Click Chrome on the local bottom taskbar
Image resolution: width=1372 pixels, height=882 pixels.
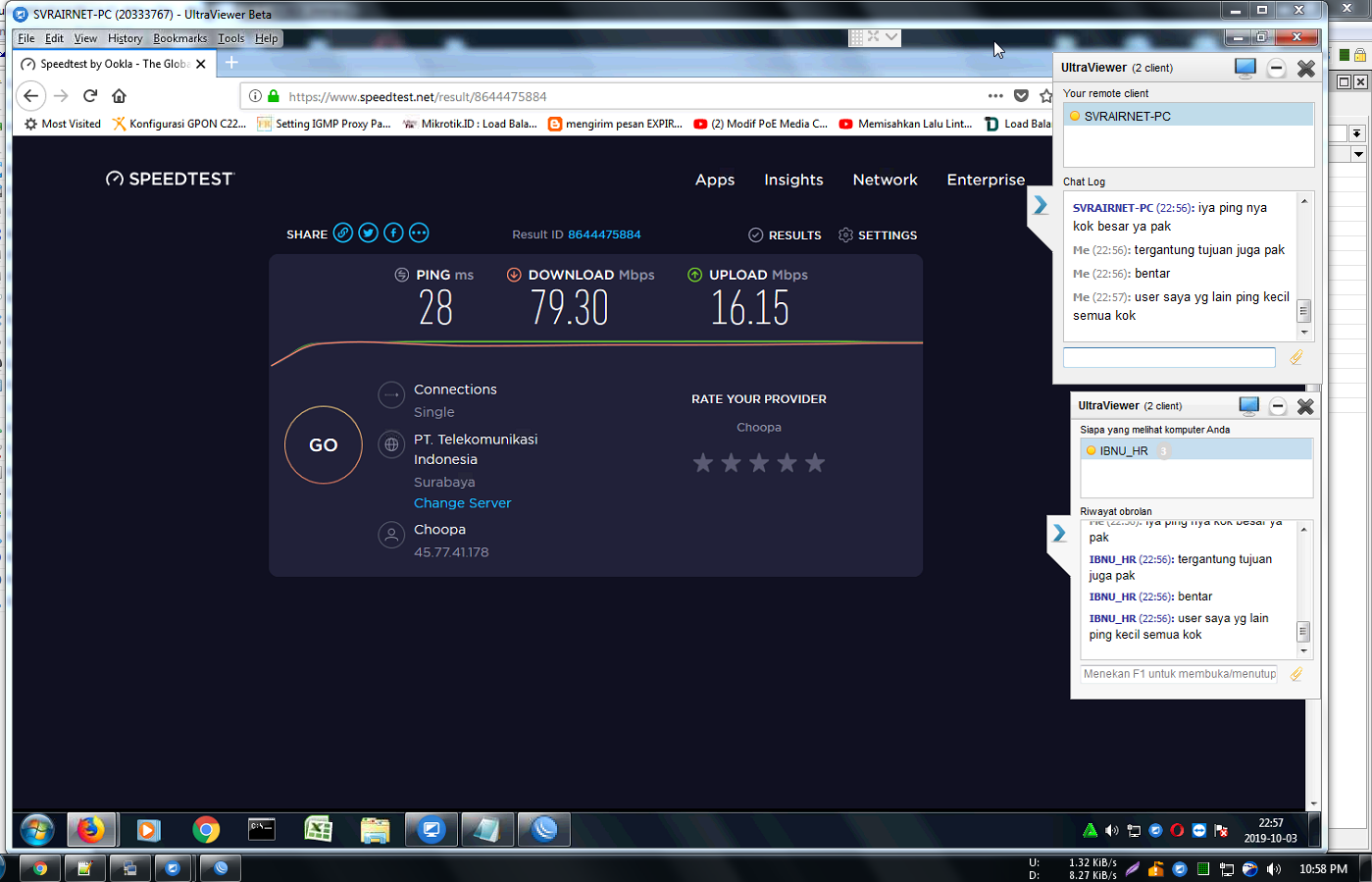(x=39, y=868)
